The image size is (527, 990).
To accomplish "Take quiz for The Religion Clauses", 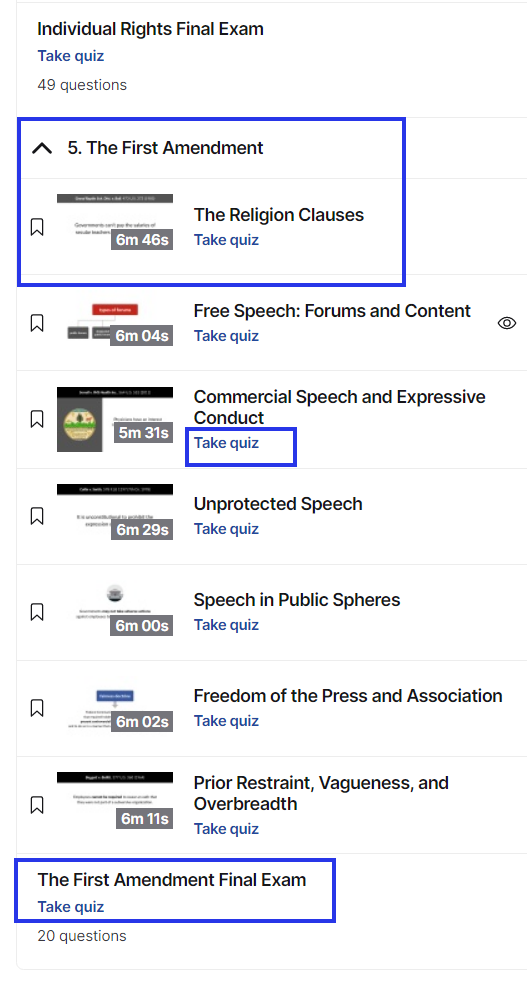I will point(227,240).
